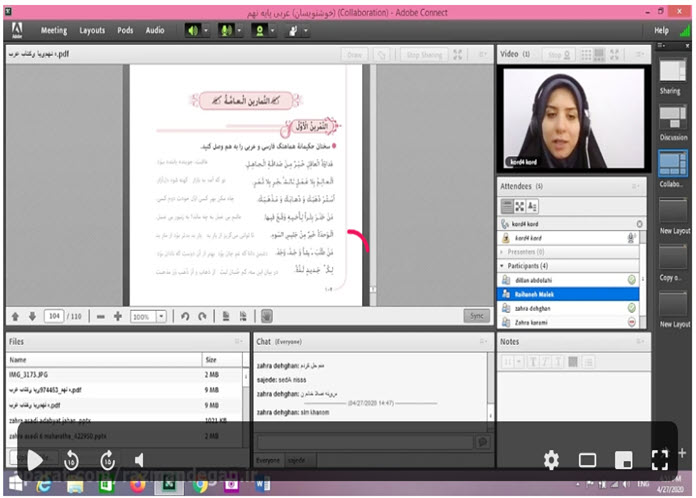Collapse the Participants (4) group

(502, 266)
